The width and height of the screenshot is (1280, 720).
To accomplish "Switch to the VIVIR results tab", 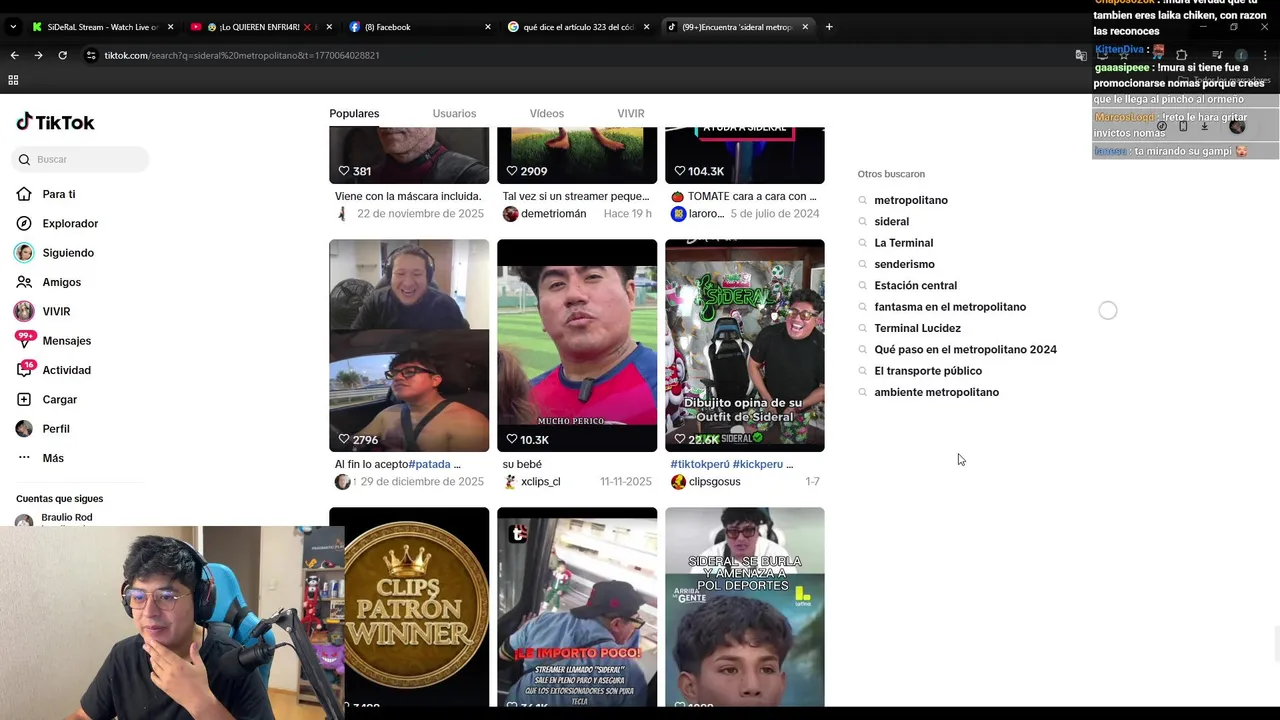I will (631, 113).
